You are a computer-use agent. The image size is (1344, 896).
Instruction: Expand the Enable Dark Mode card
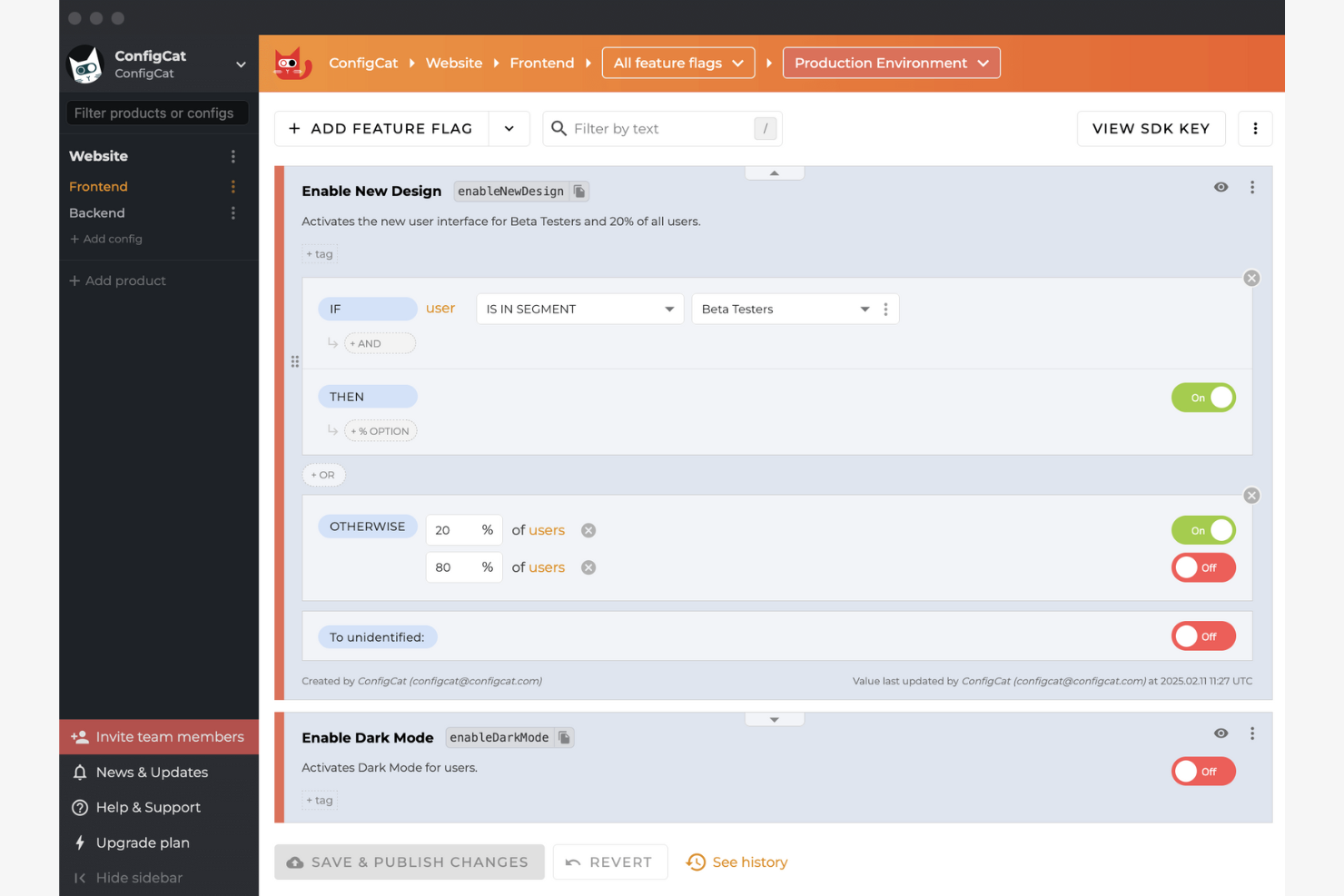(775, 719)
